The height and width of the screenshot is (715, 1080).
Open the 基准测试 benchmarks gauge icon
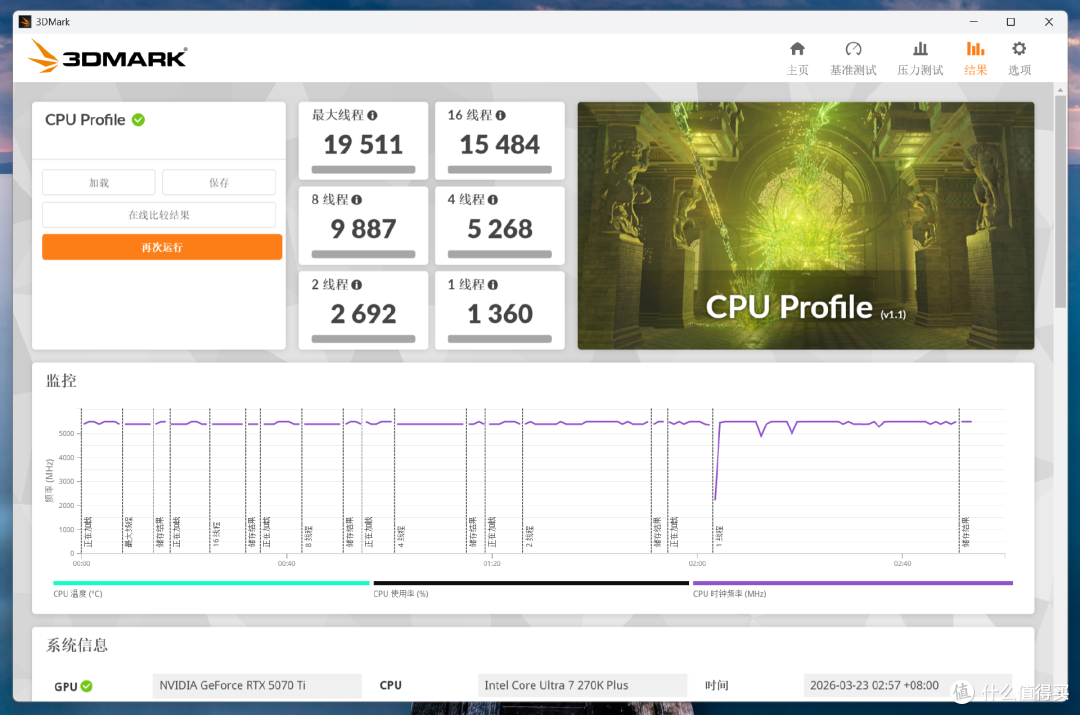coord(853,49)
